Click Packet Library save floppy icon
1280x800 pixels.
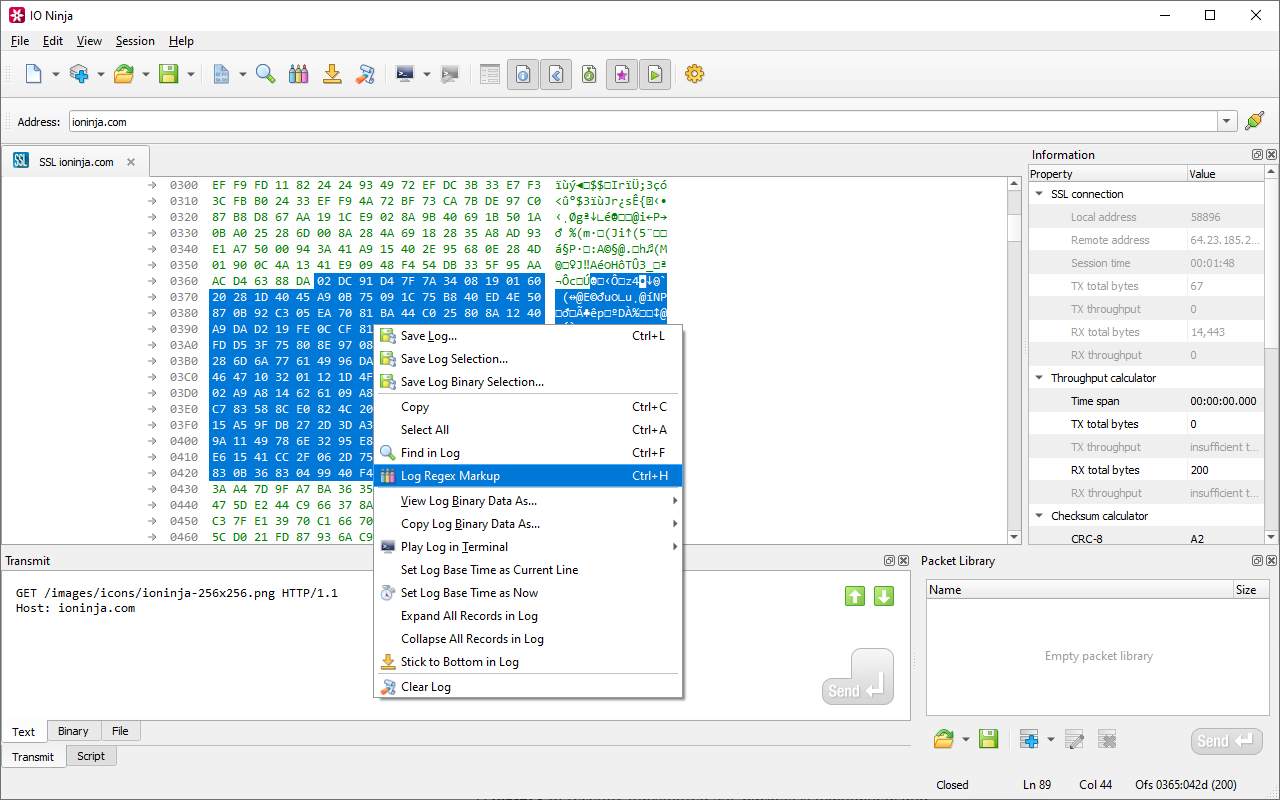[x=988, y=740]
